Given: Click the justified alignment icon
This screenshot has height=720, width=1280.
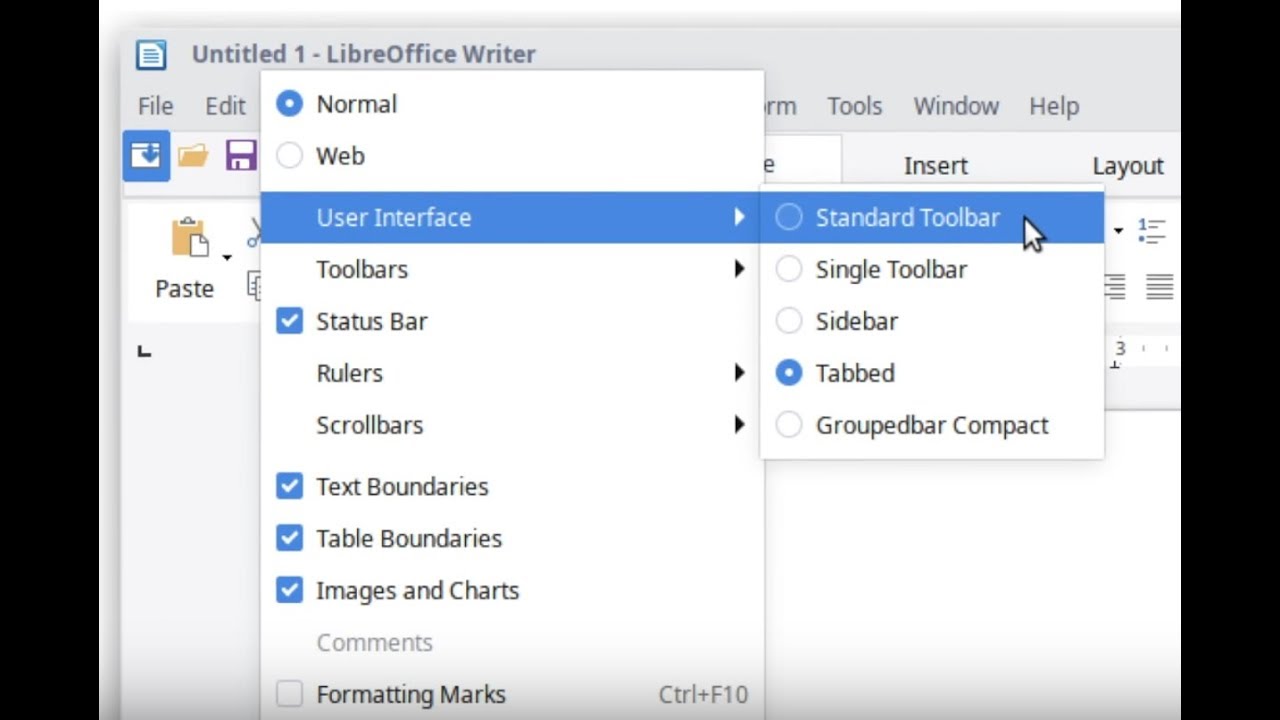Looking at the screenshot, I should [x=1159, y=286].
